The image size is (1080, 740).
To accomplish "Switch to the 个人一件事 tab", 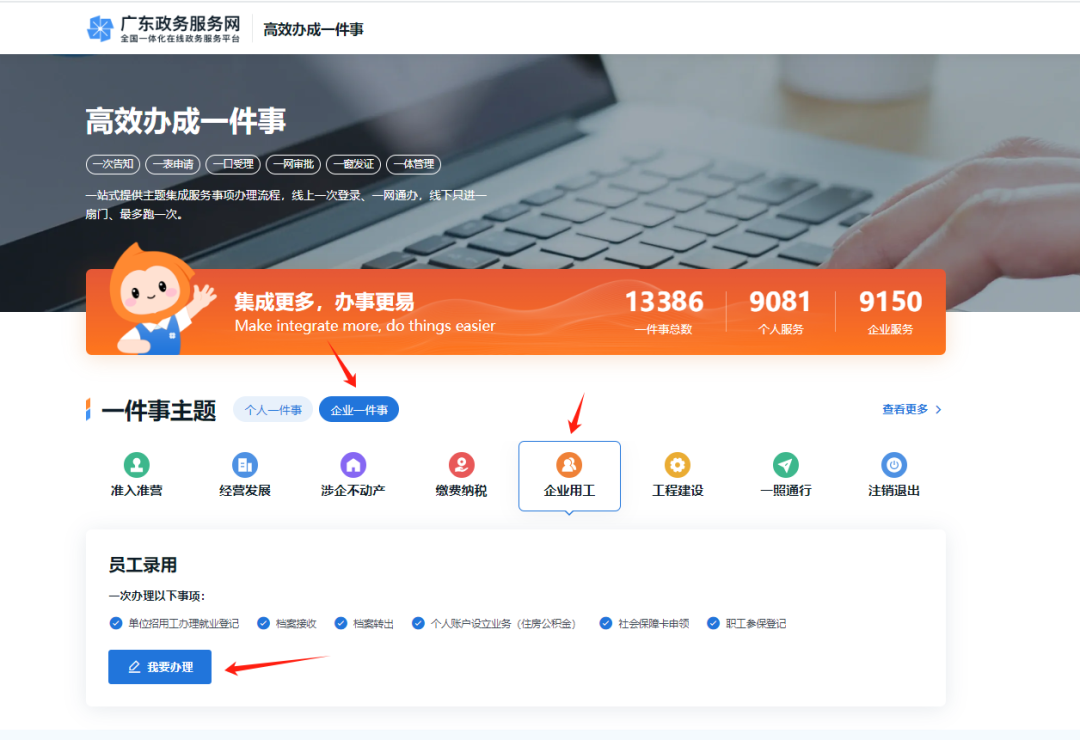I will [272, 409].
